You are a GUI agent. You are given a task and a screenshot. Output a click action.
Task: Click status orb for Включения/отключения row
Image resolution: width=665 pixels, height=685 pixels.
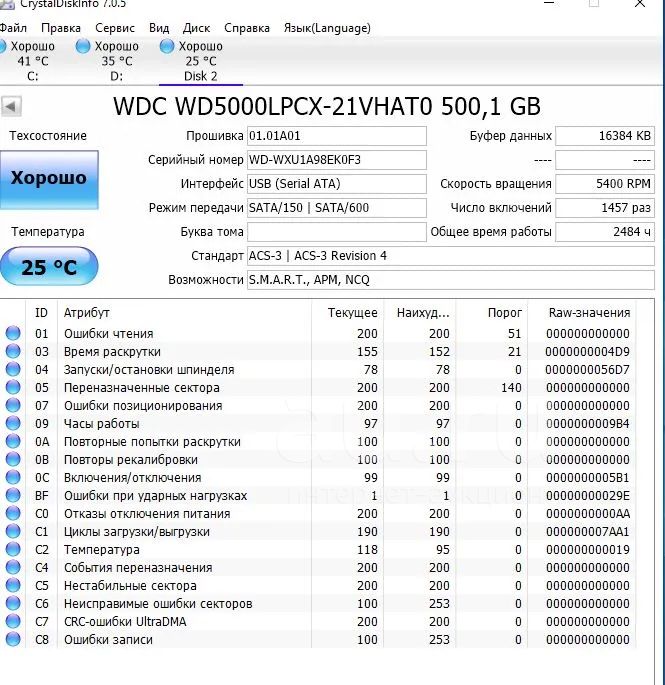tap(13, 477)
